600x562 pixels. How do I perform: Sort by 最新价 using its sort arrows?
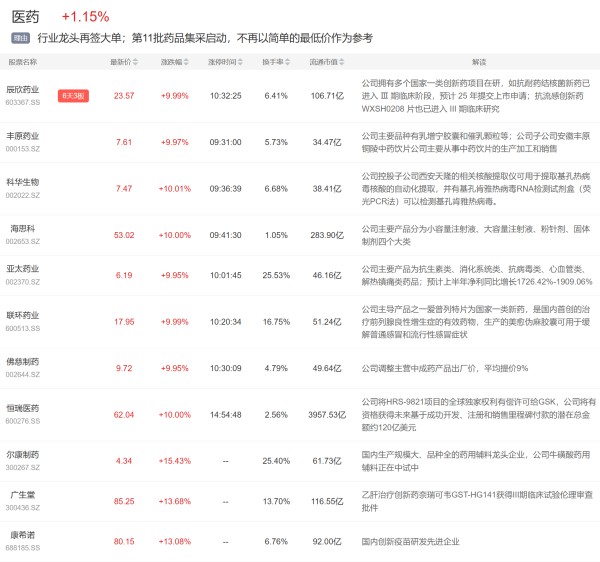click(x=135, y=62)
